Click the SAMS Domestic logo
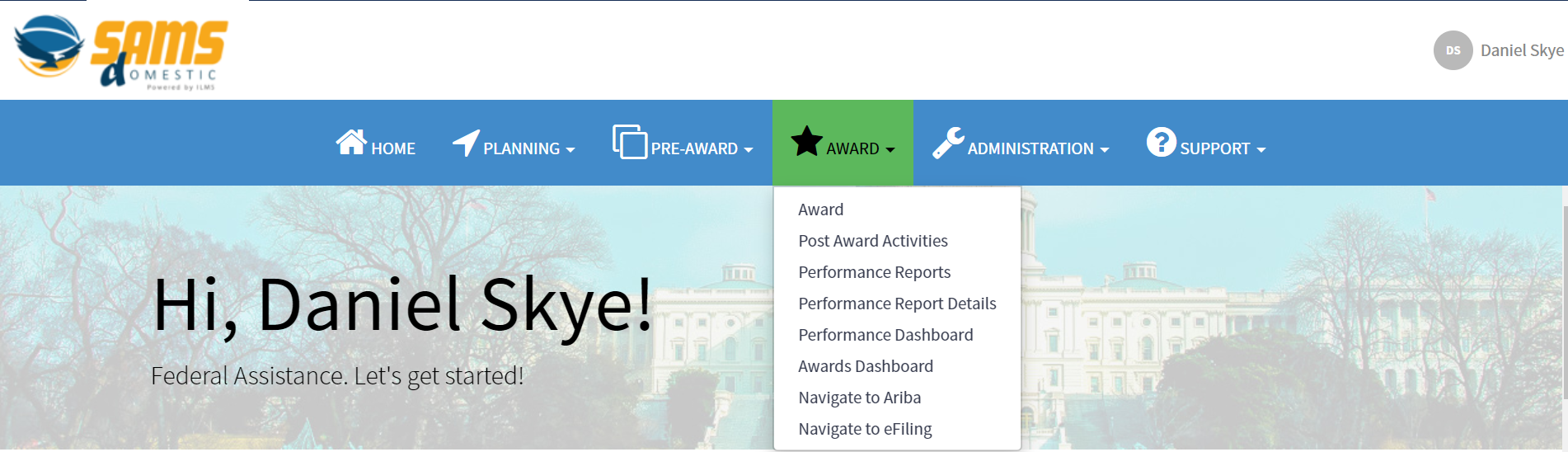1568x452 pixels. click(121, 51)
